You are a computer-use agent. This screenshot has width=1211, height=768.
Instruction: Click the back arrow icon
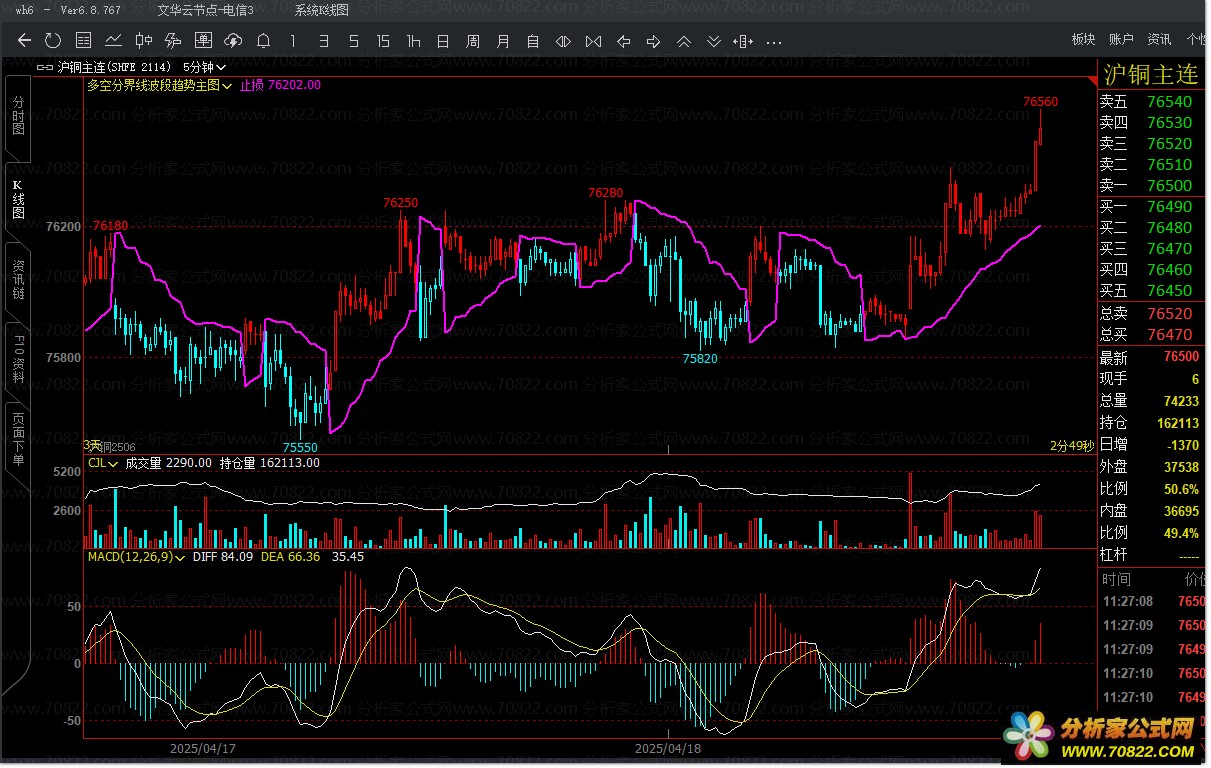click(25, 41)
